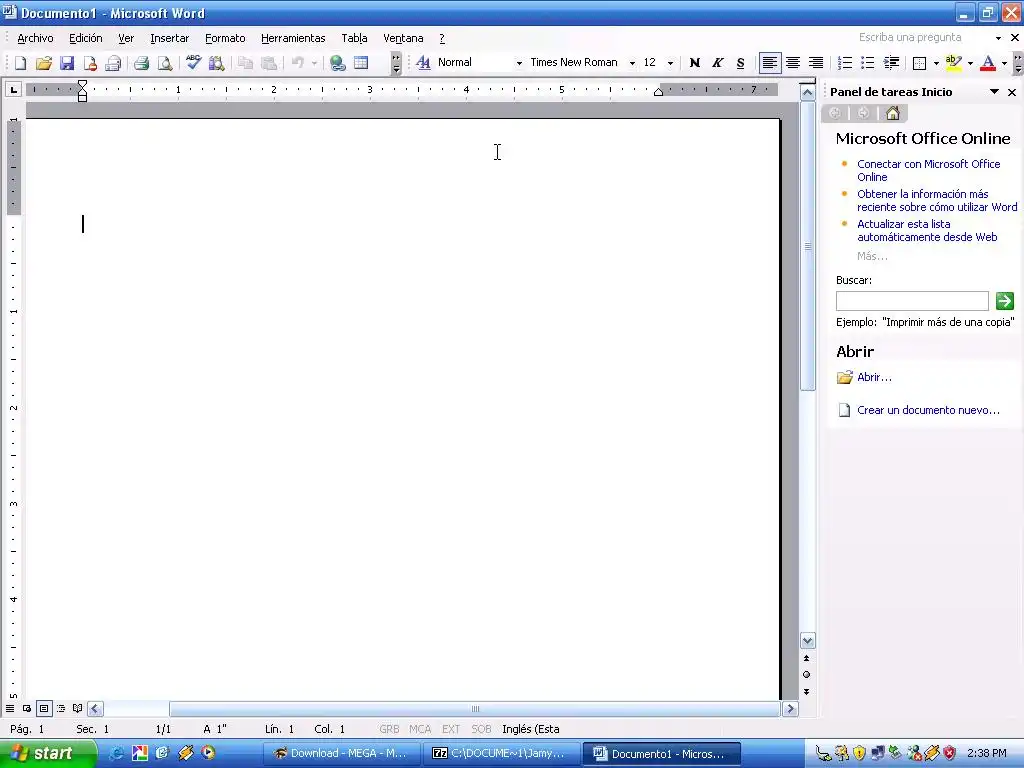1024x768 pixels.
Task: Insert hyperlink using the globe icon
Action: tap(338, 63)
